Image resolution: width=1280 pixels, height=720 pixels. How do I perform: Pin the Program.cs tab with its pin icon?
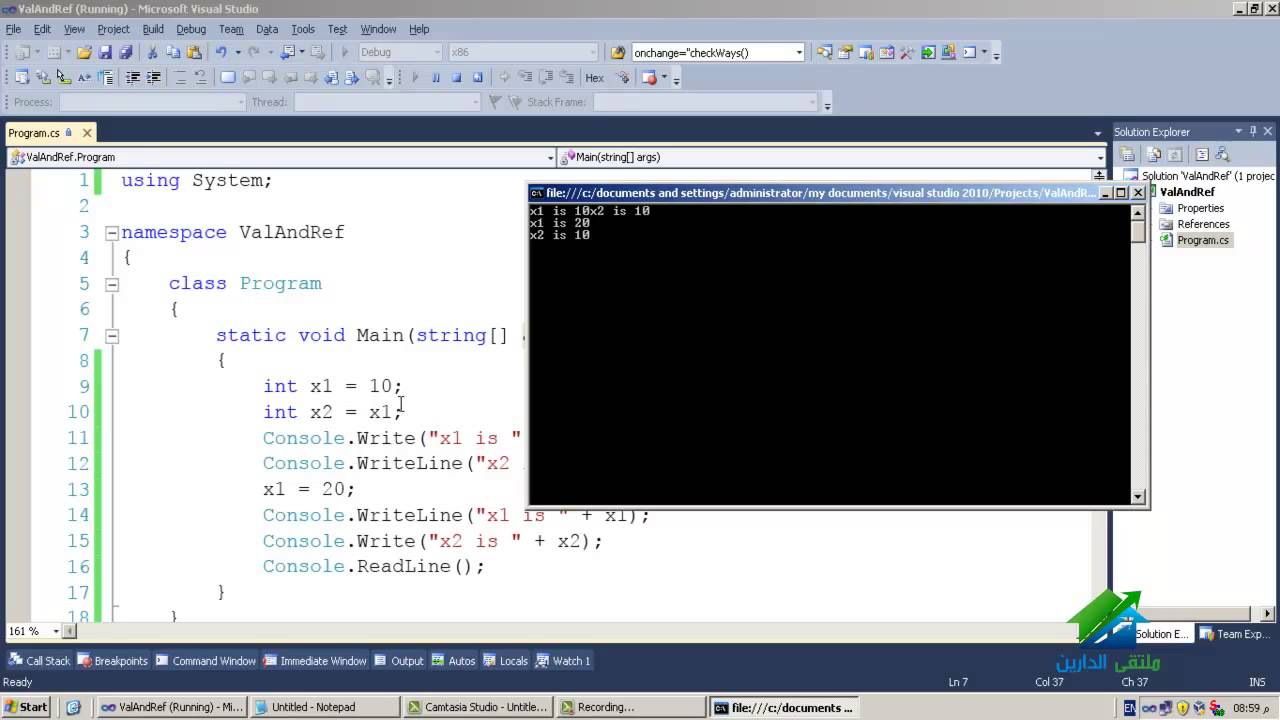[x=69, y=132]
